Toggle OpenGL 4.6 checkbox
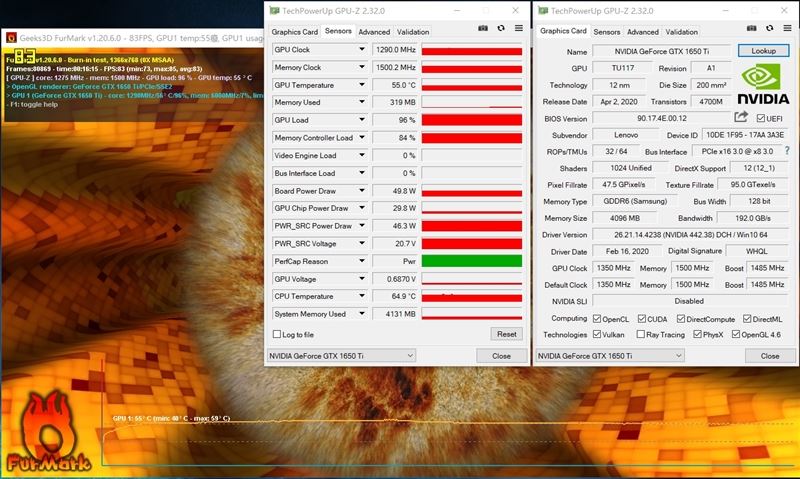Image resolution: width=800 pixels, height=479 pixels. click(736, 334)
